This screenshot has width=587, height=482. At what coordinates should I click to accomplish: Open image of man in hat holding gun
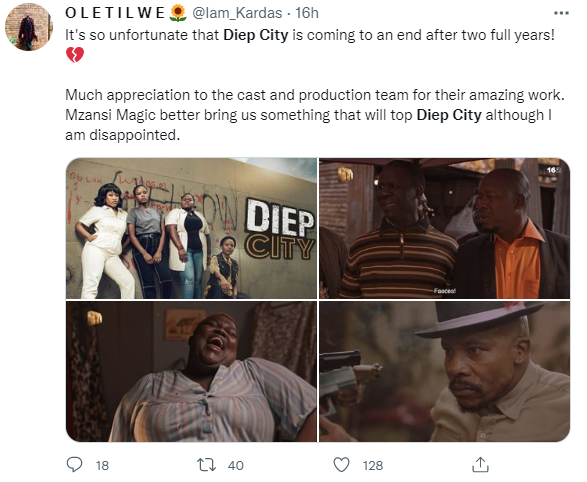pos(444,372)
